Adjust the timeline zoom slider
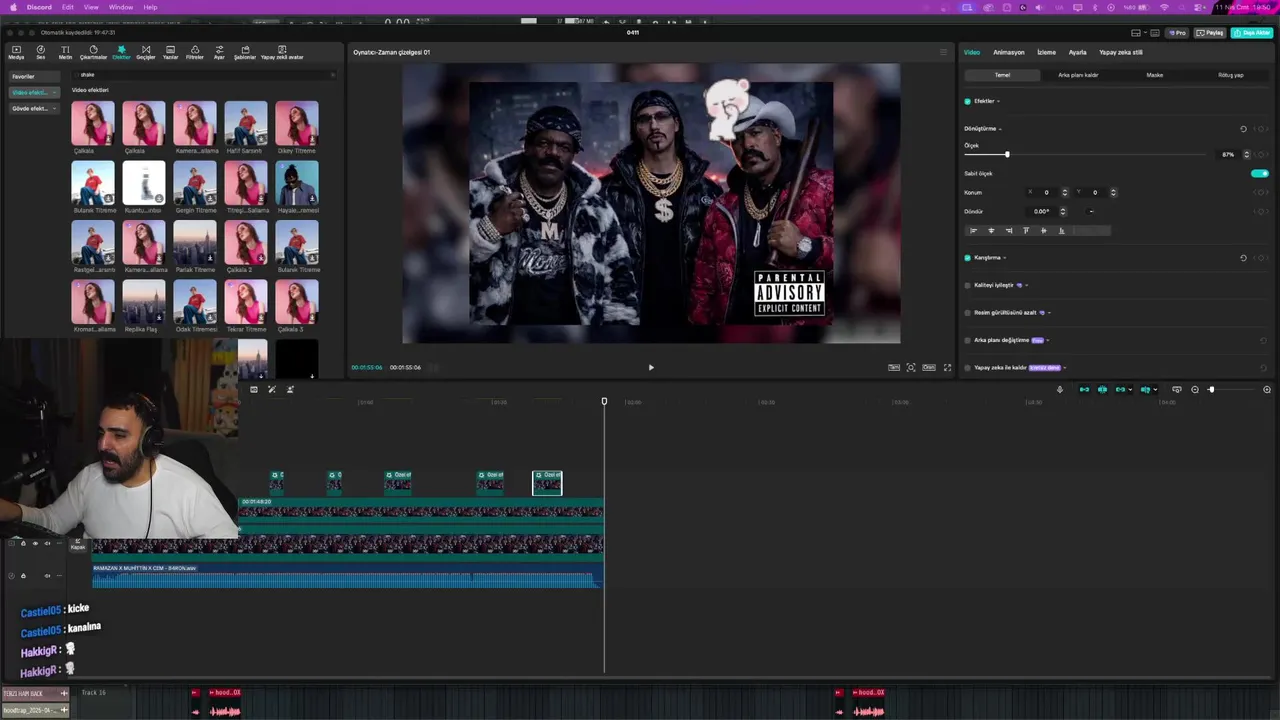This screenshot has width=1280, height=720. tap(1230, 389)
